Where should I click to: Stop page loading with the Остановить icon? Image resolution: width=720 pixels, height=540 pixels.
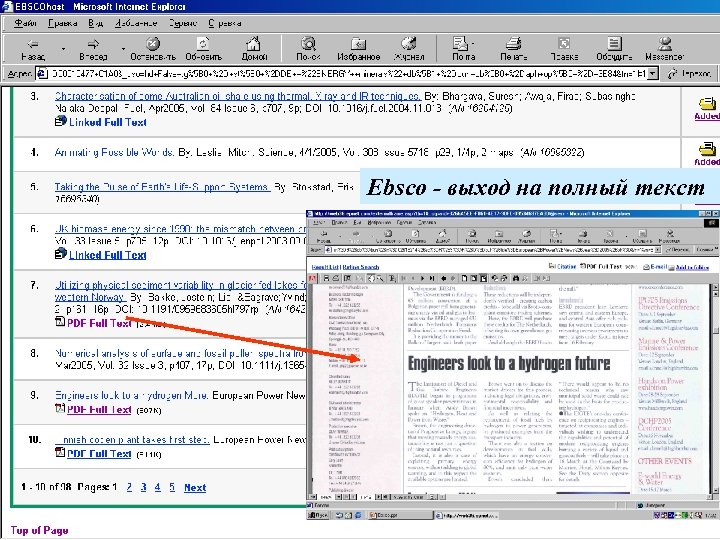pyautogui.click(x=153, y=44)
